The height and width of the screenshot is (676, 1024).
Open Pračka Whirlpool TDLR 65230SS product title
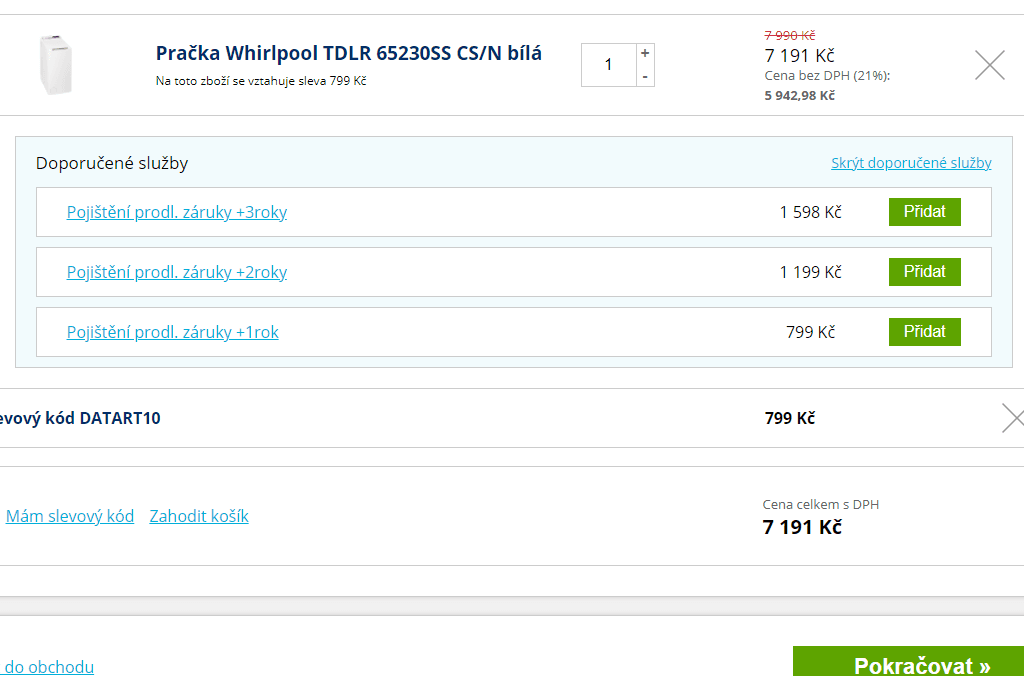[349, 53]
